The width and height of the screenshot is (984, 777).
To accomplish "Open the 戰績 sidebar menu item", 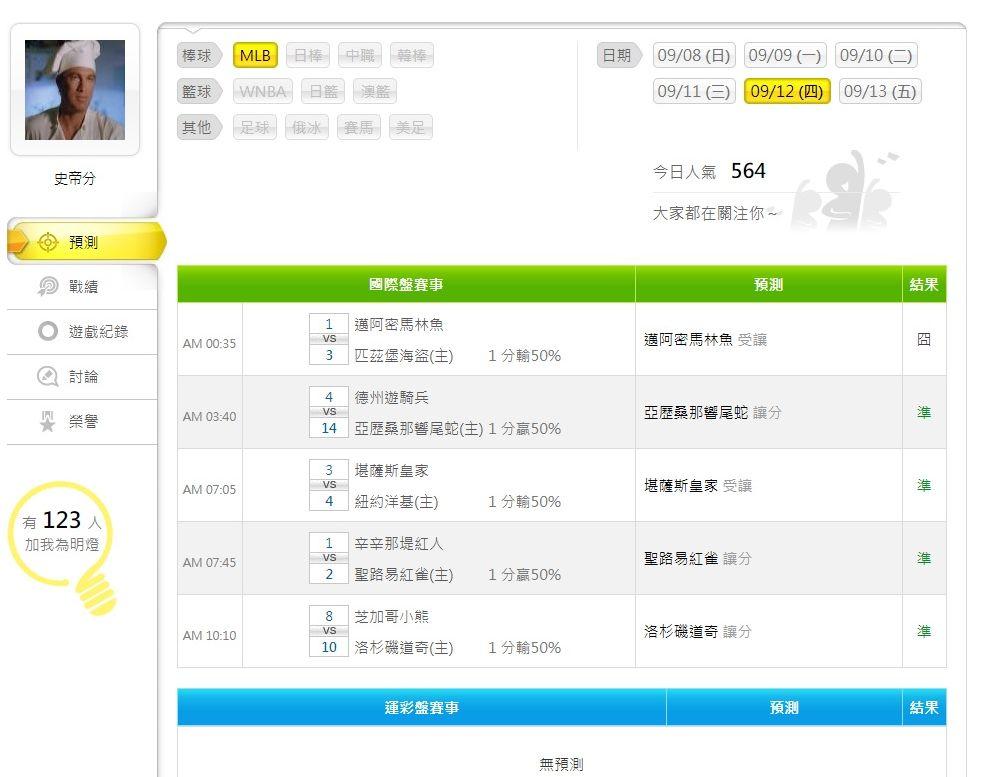I will tap(82, 286).
